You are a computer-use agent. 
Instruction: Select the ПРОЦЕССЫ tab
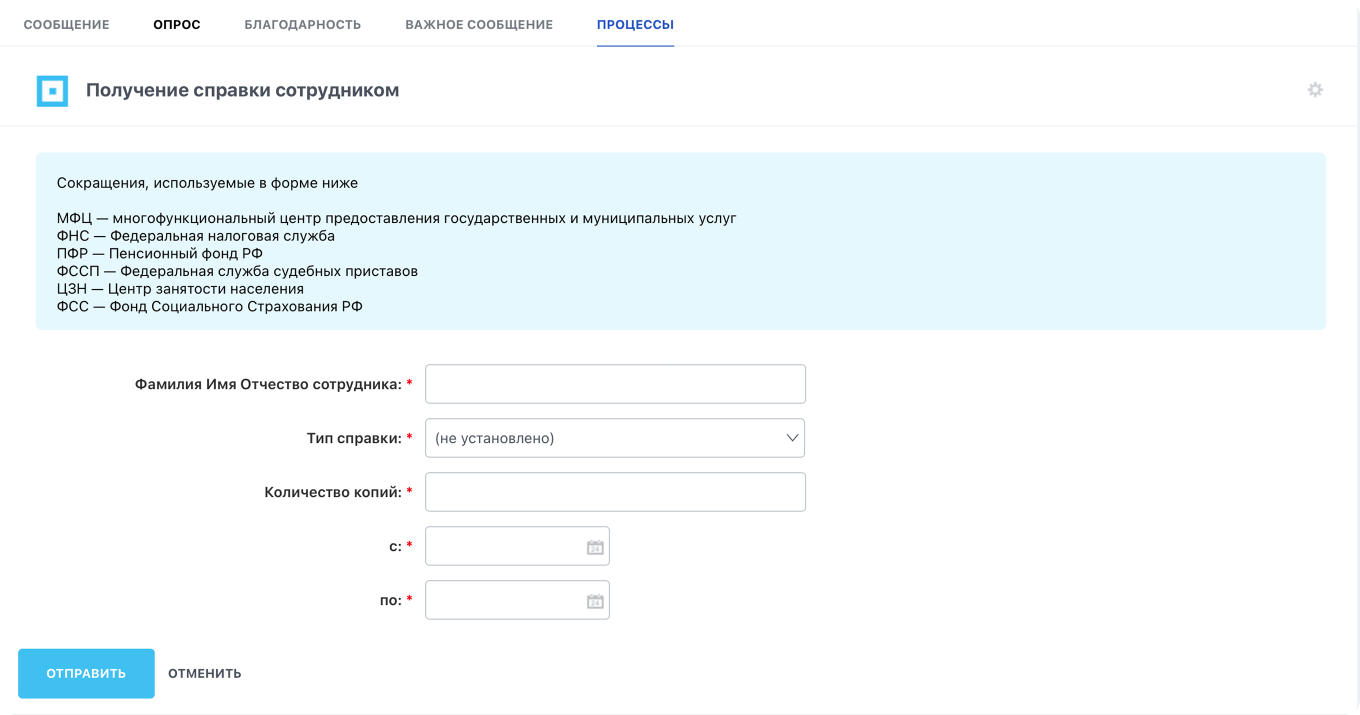634,25
